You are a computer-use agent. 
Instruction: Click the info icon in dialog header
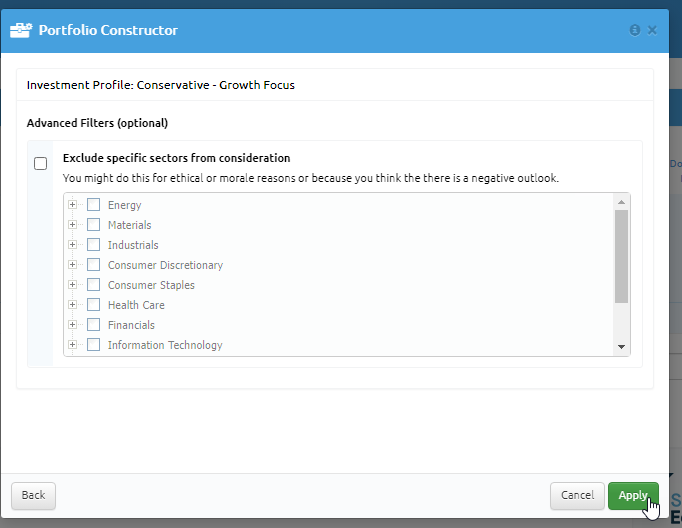pos(635,30)
